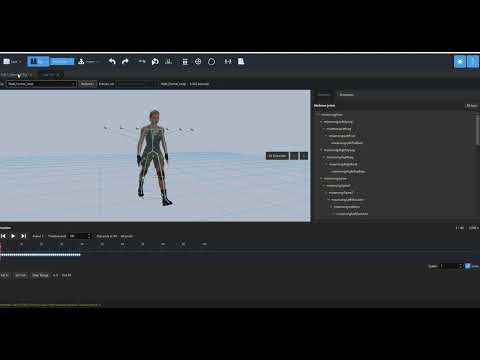Click the circular reset arrow toolbar icon
The width and height of the screenshot is (480, 360).
pyautogui.click(x=155, y=62)
